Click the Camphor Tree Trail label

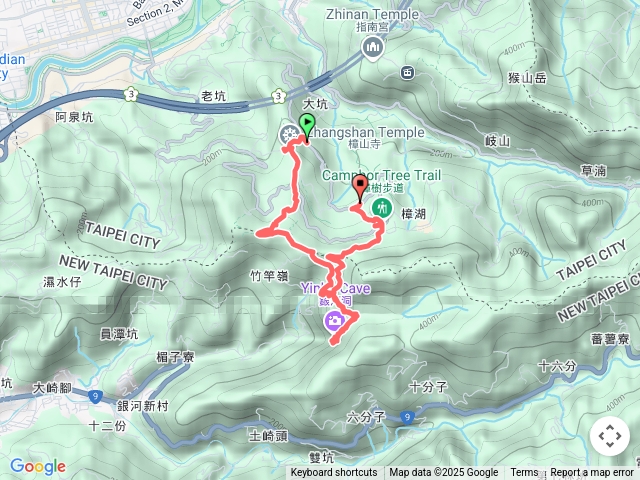(x=381, y=176)
